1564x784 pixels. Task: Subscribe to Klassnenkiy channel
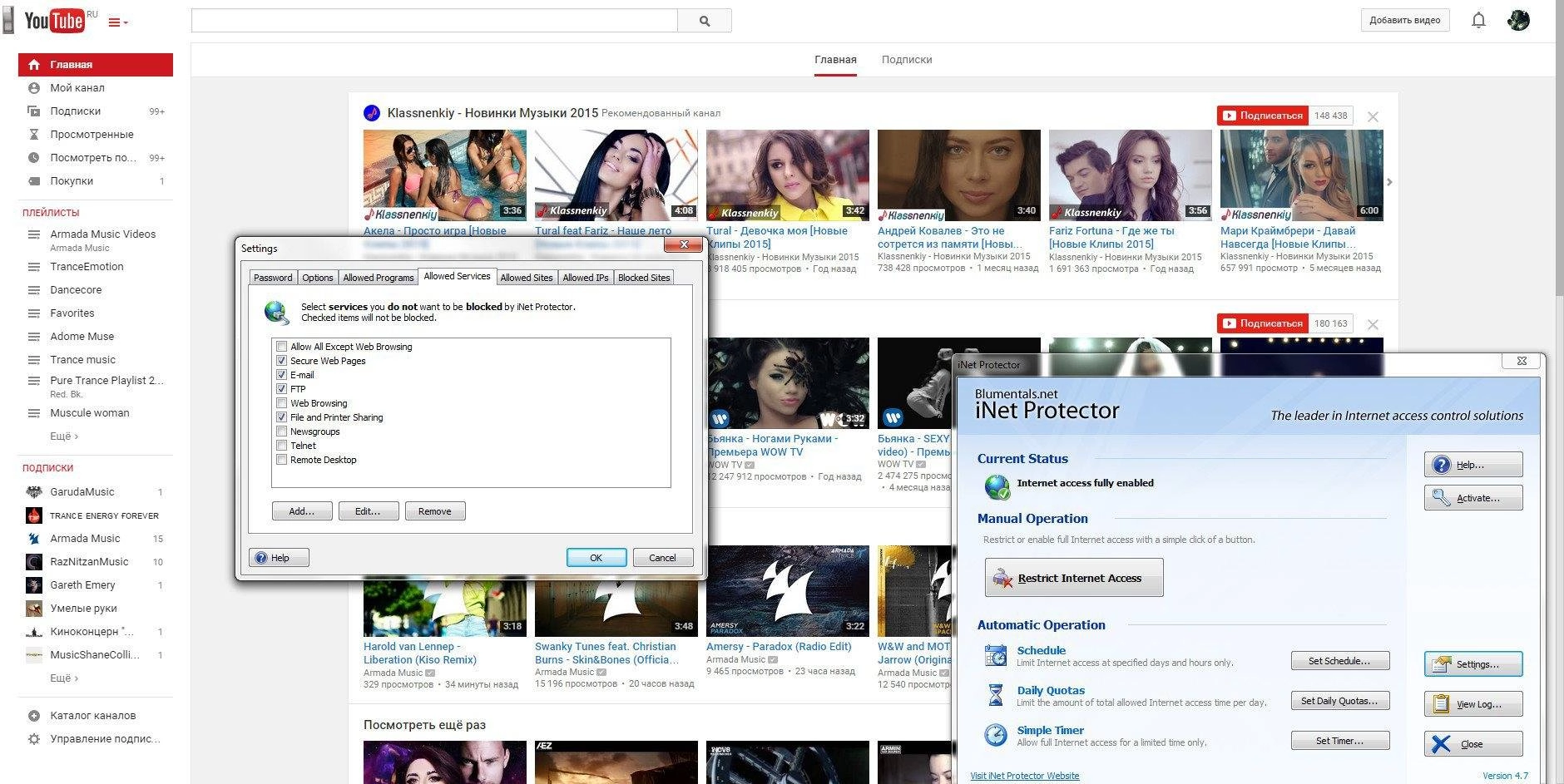pos(1263,116)
